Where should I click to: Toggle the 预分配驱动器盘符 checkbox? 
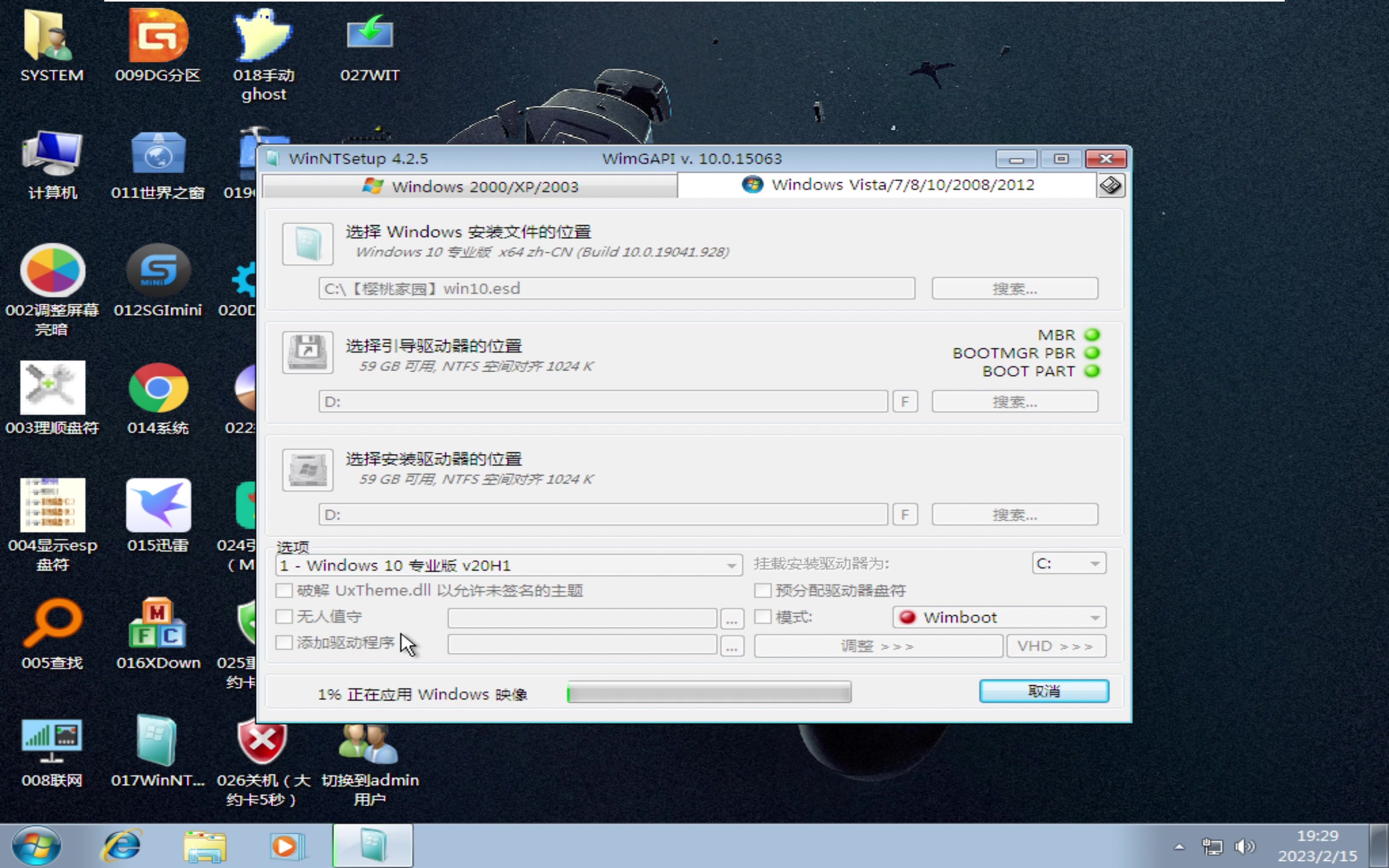763,590
